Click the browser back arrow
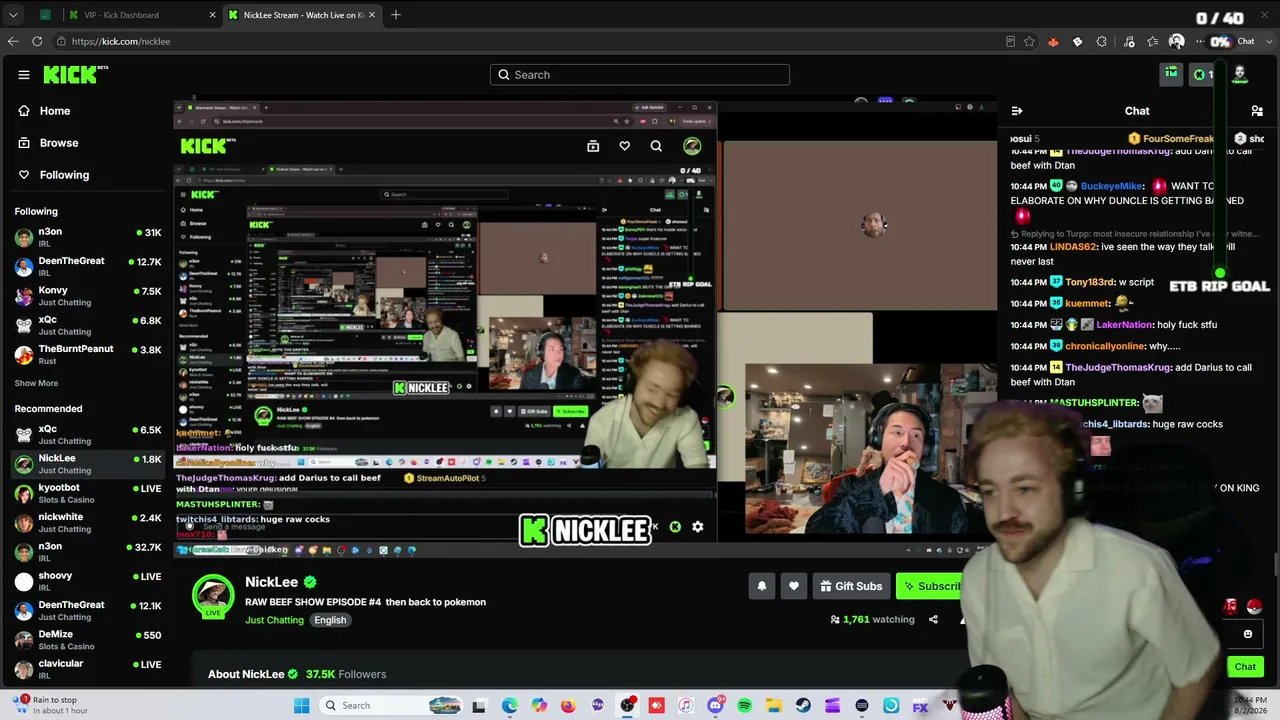 pyautogui.click(x=13, y=41)
